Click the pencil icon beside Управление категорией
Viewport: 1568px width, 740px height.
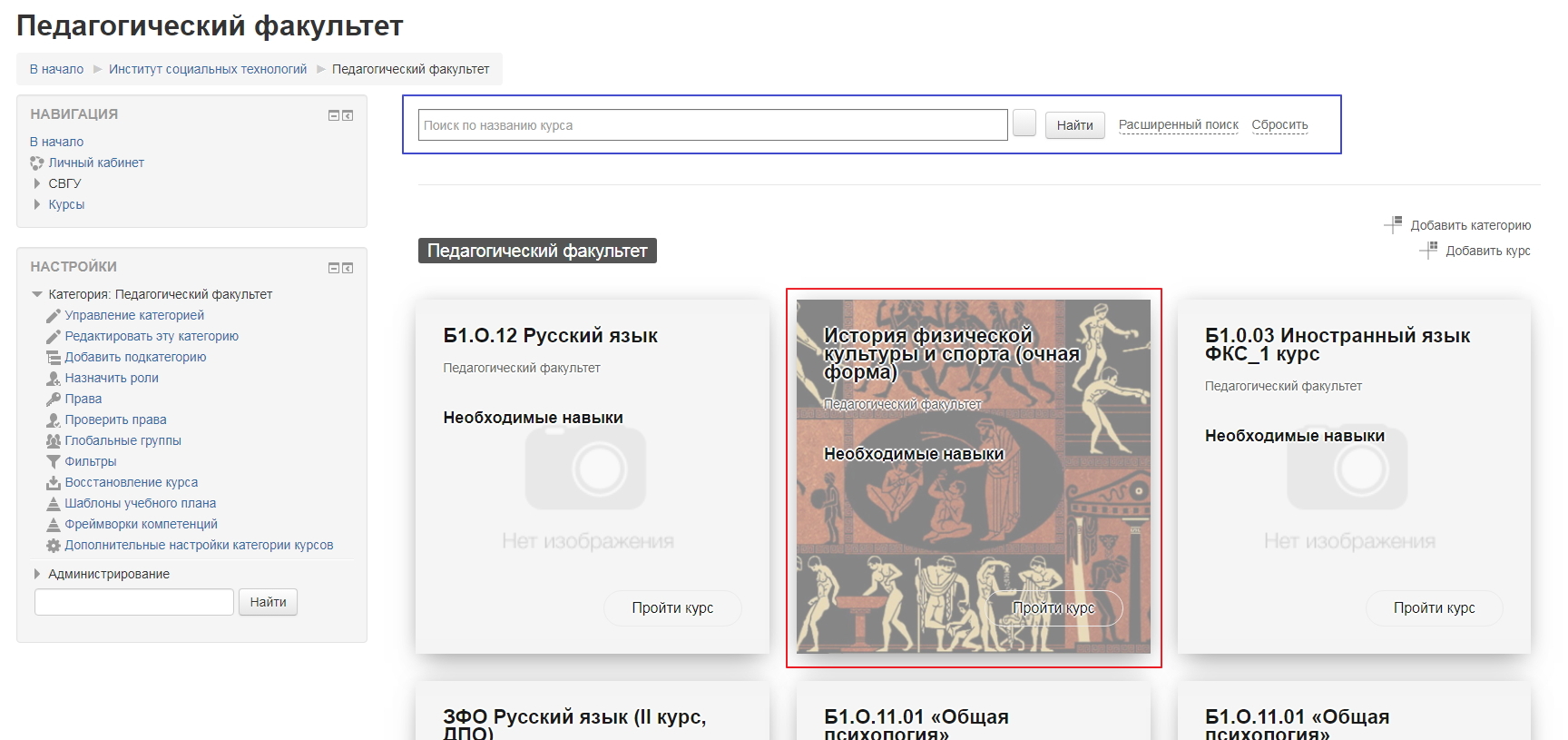tap(54, 316)
